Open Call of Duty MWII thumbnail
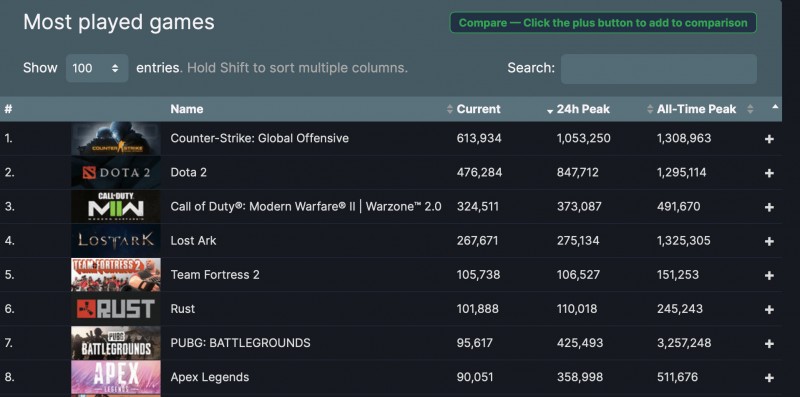Screen dimensions: 800x397 [116, 207]
